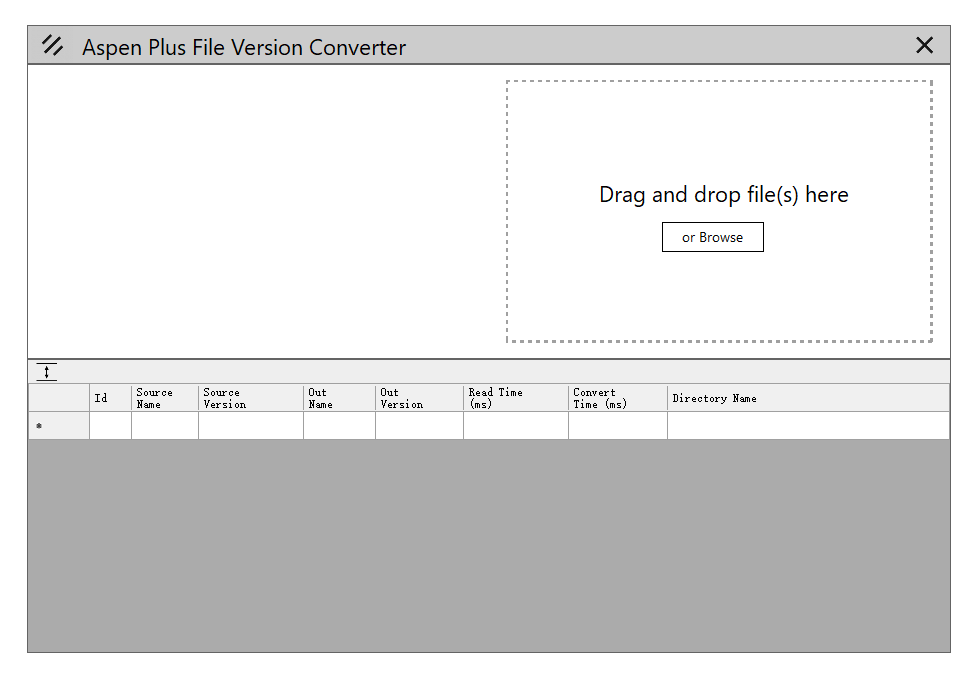
Task: Click the empty Directory Name cell
Action: [808, 426]
